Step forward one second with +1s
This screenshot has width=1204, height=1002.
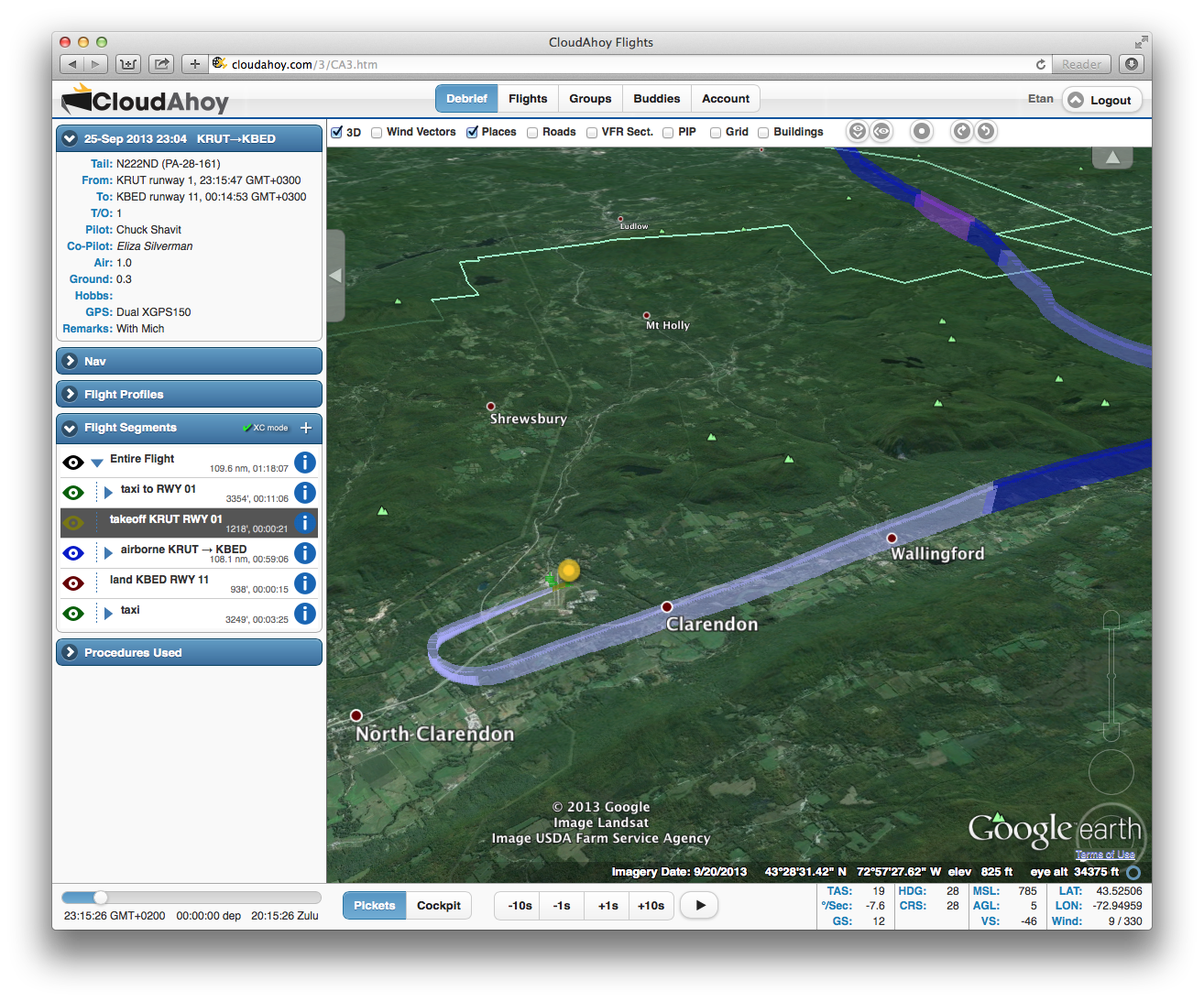click(607, 906)
